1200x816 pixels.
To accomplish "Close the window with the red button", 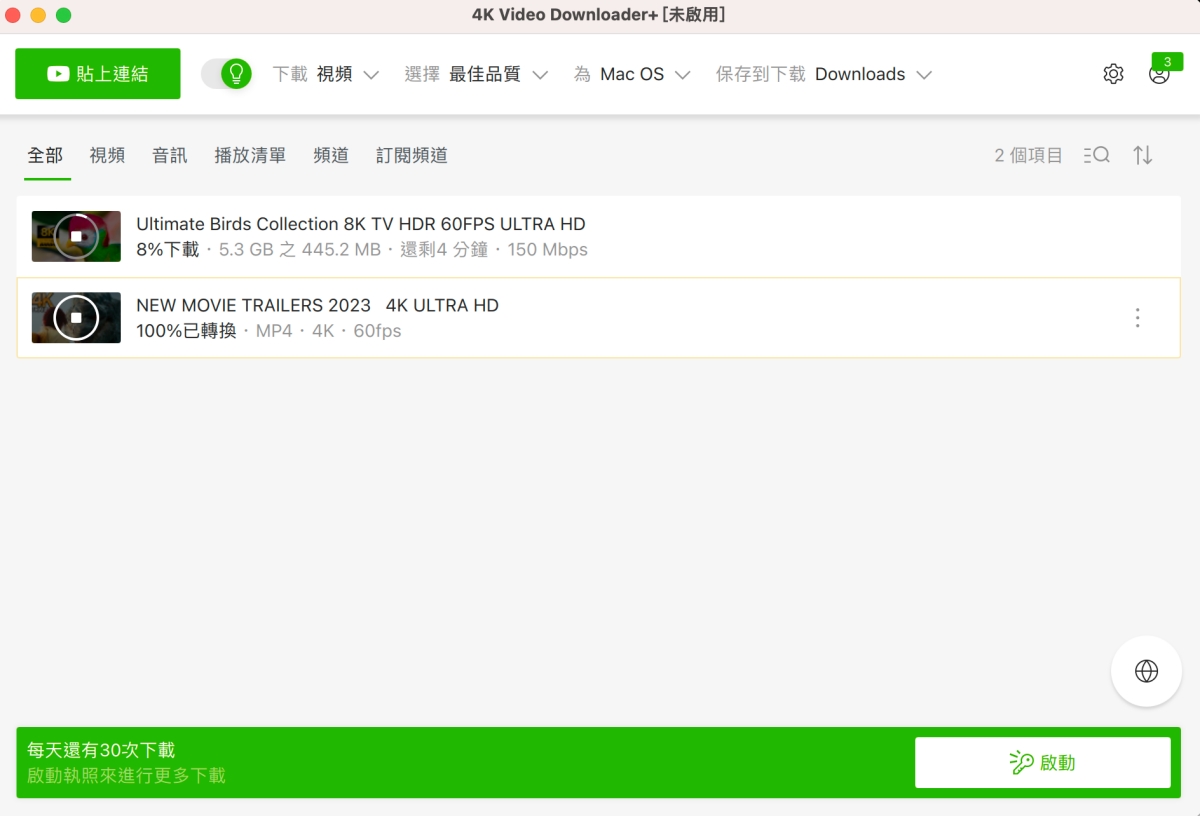I will tap(13, 15).
